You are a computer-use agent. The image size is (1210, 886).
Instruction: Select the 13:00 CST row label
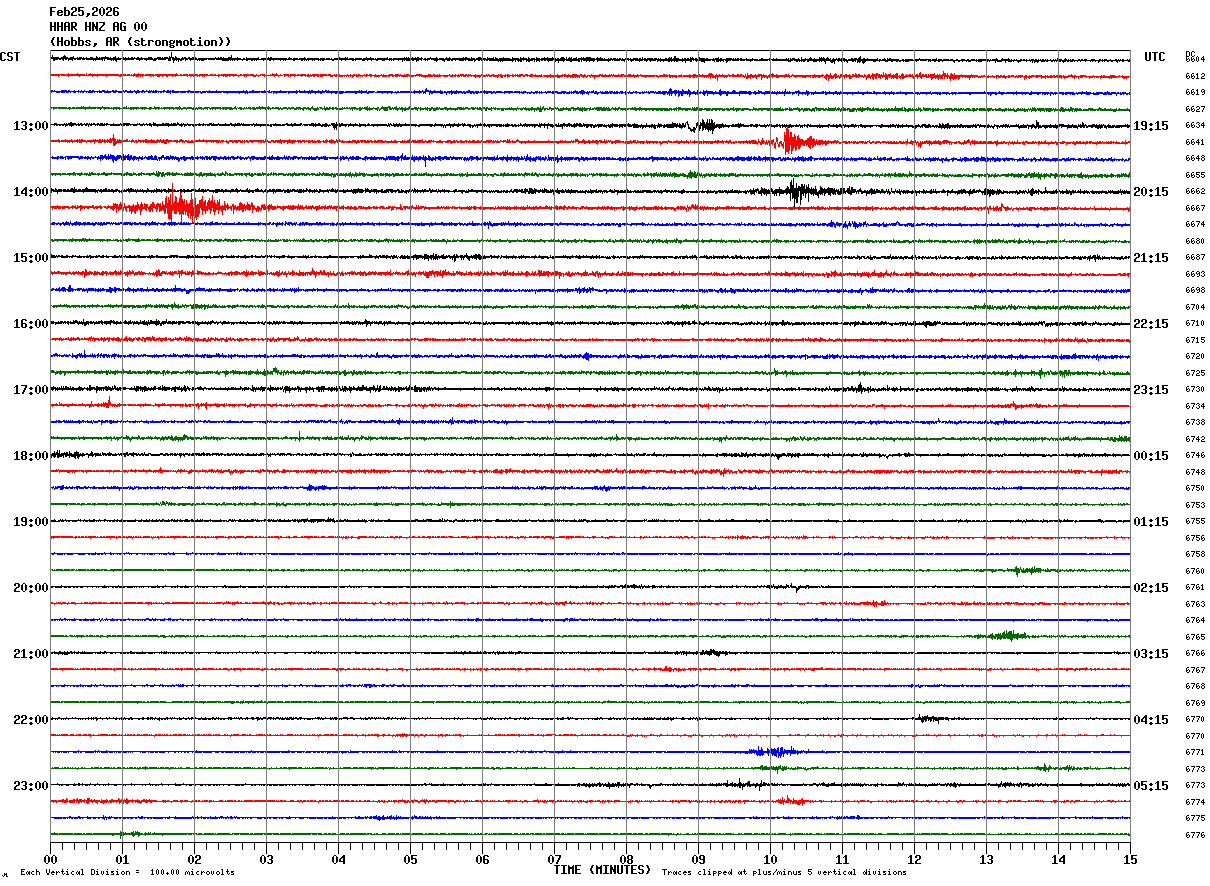pos(31,126)
